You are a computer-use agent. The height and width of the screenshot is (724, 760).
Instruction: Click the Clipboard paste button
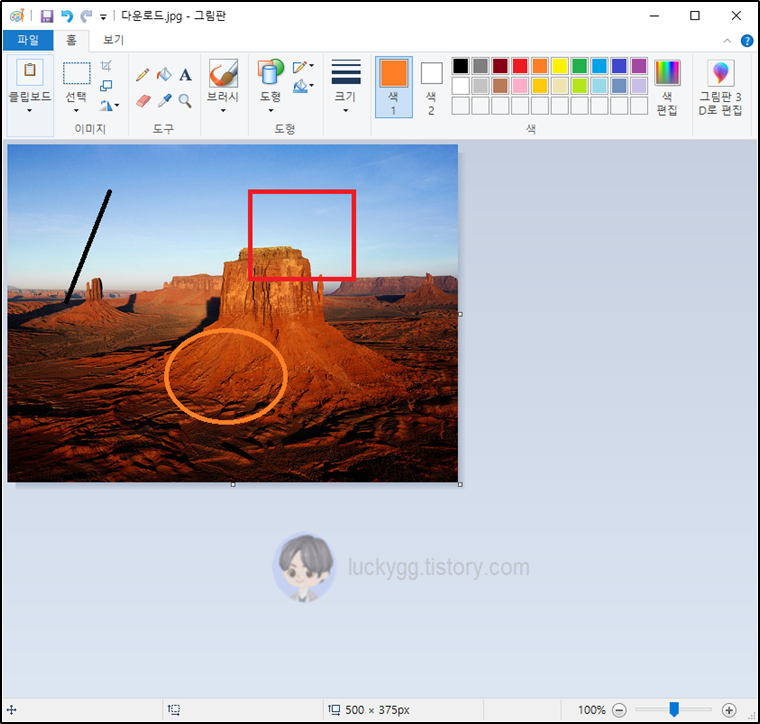tap(30, 72)
